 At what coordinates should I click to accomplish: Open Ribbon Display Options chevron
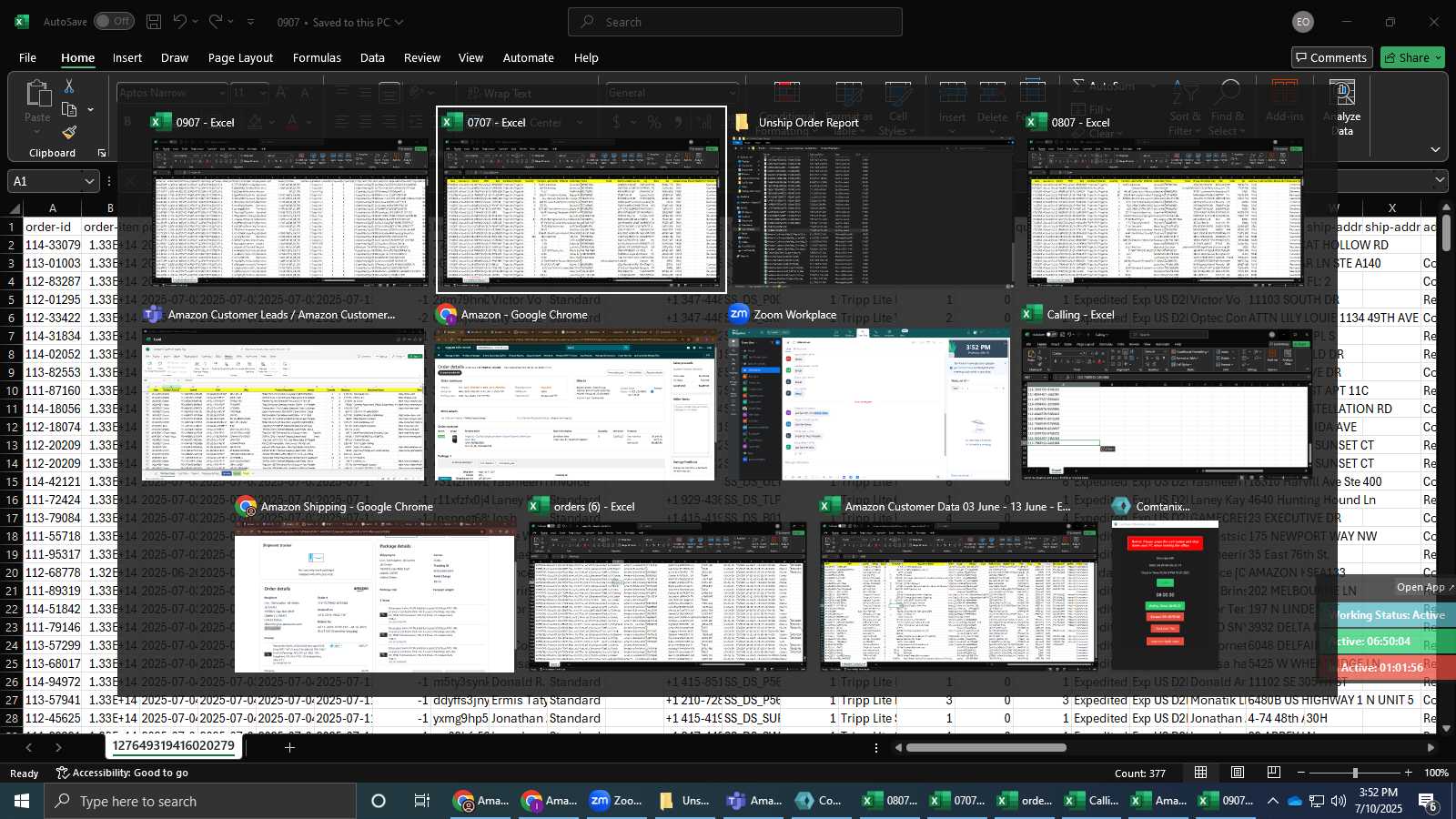(1435, 149)
